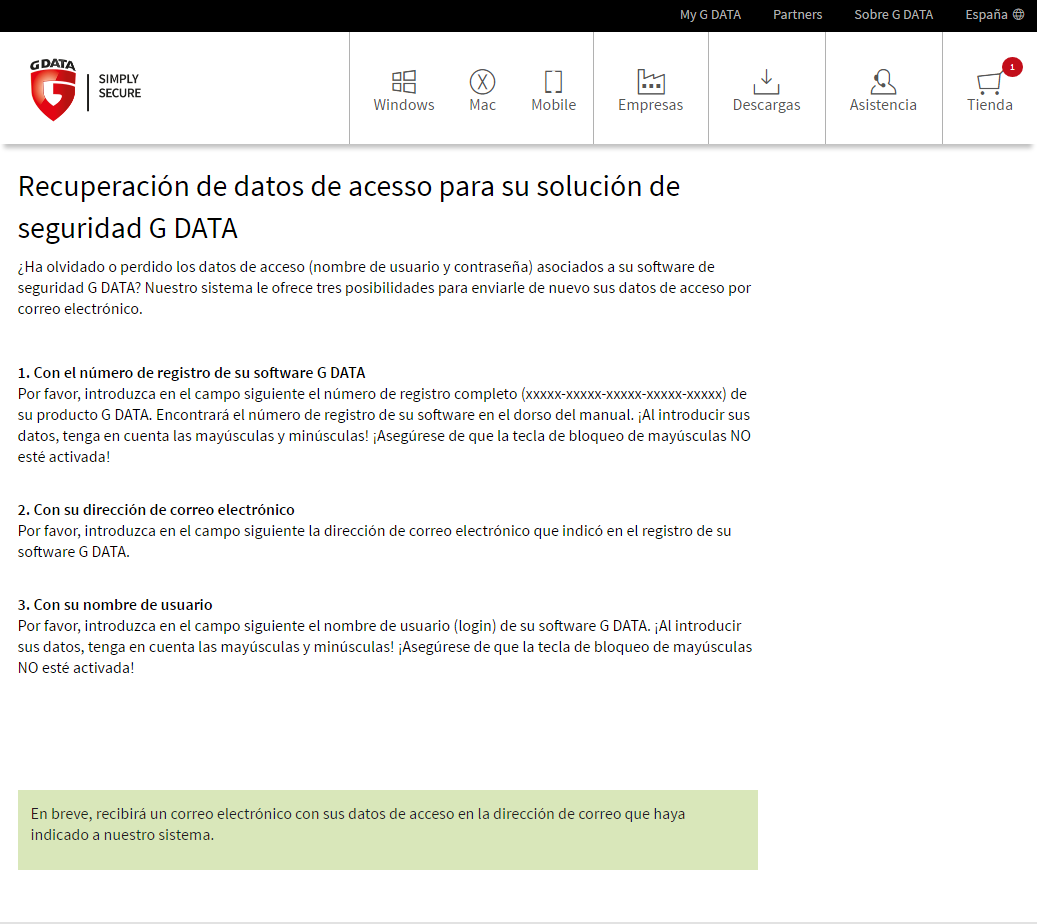1037x924 pixels.
Task: Open Sobre G DATA link
Action: coord(893,15)
